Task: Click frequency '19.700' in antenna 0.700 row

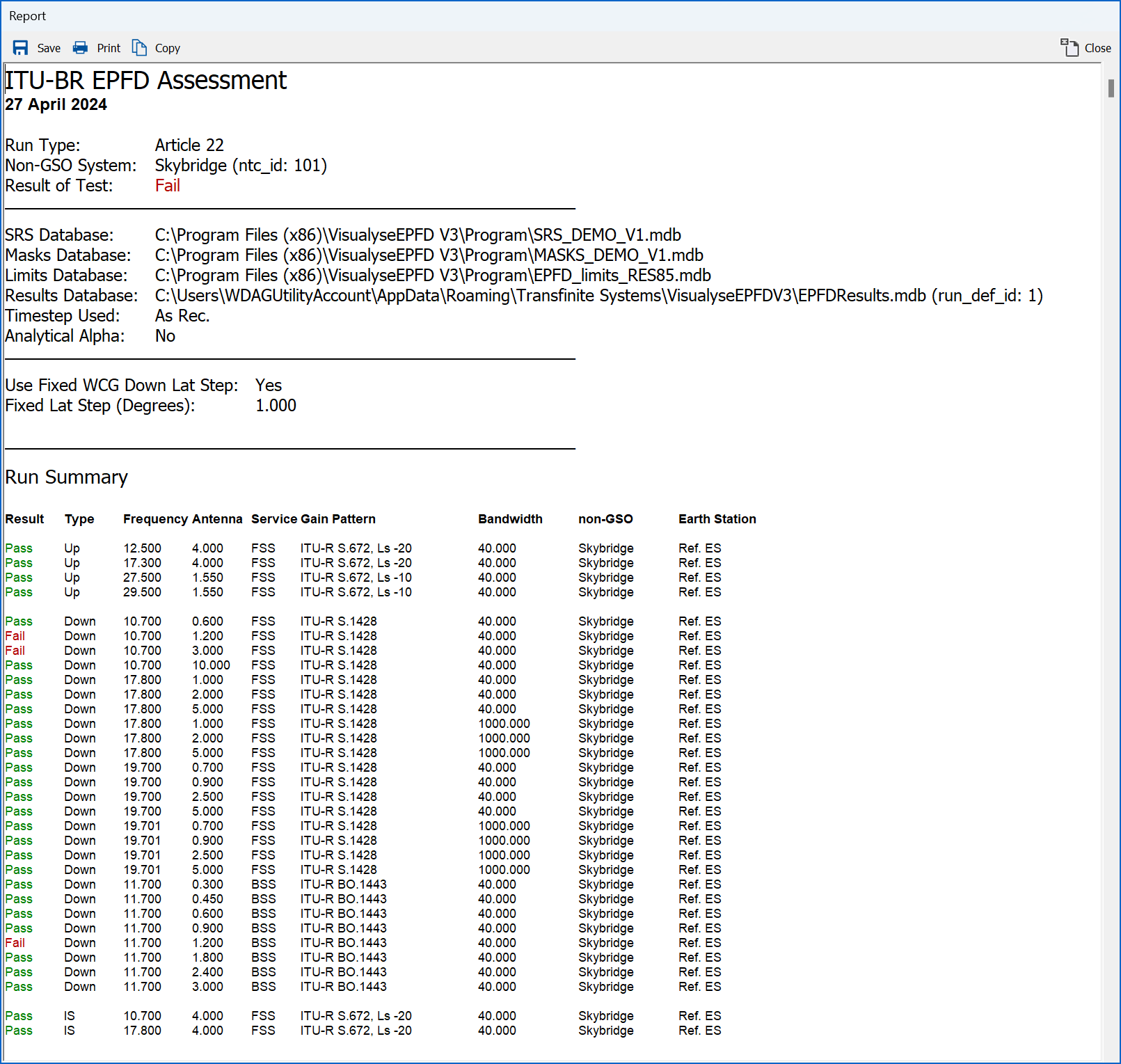Action: point(143,768)
